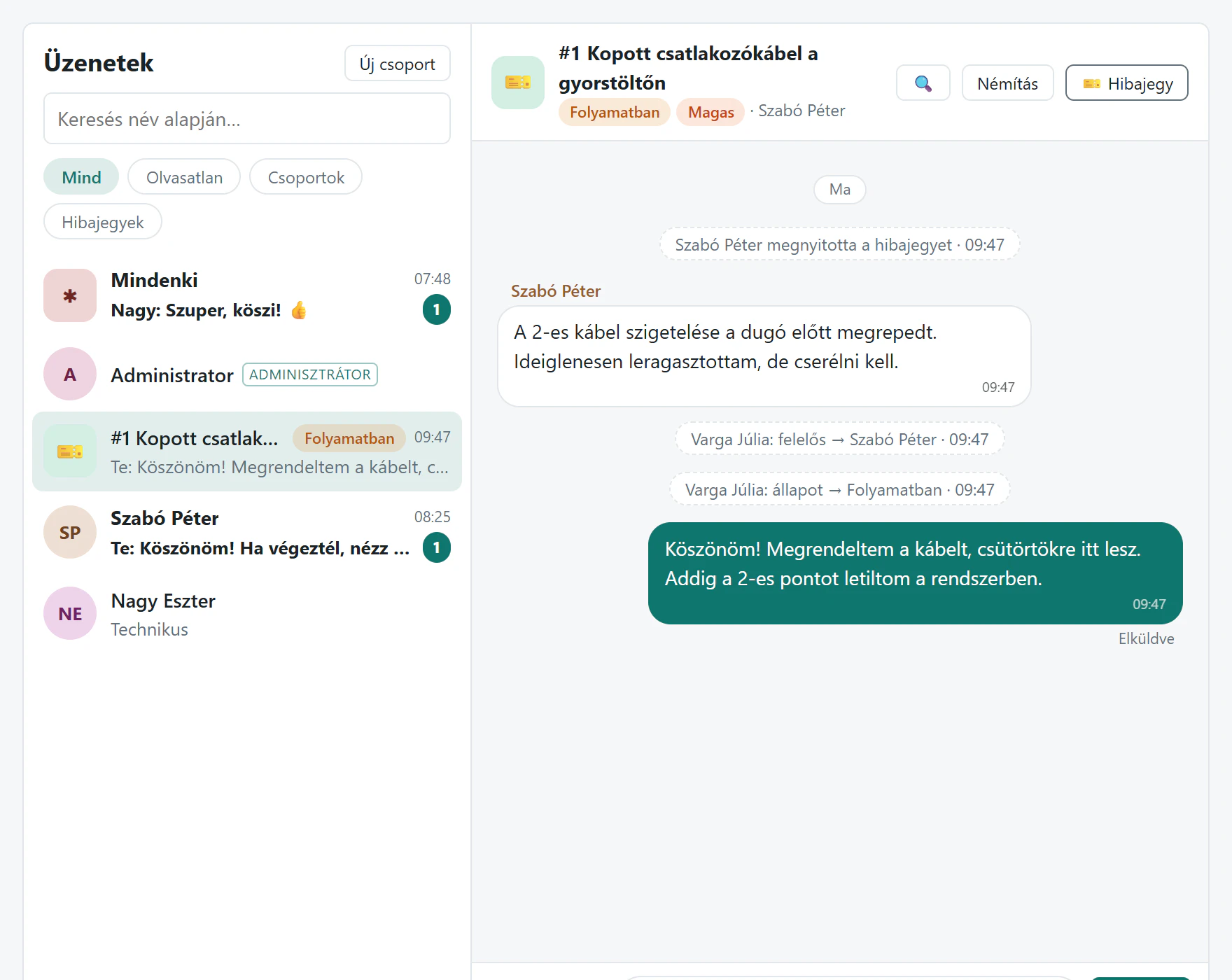Click the Magas priority pill
Image resolution: width=1232 pixels, height=980 pixels.
coord(710,112)
